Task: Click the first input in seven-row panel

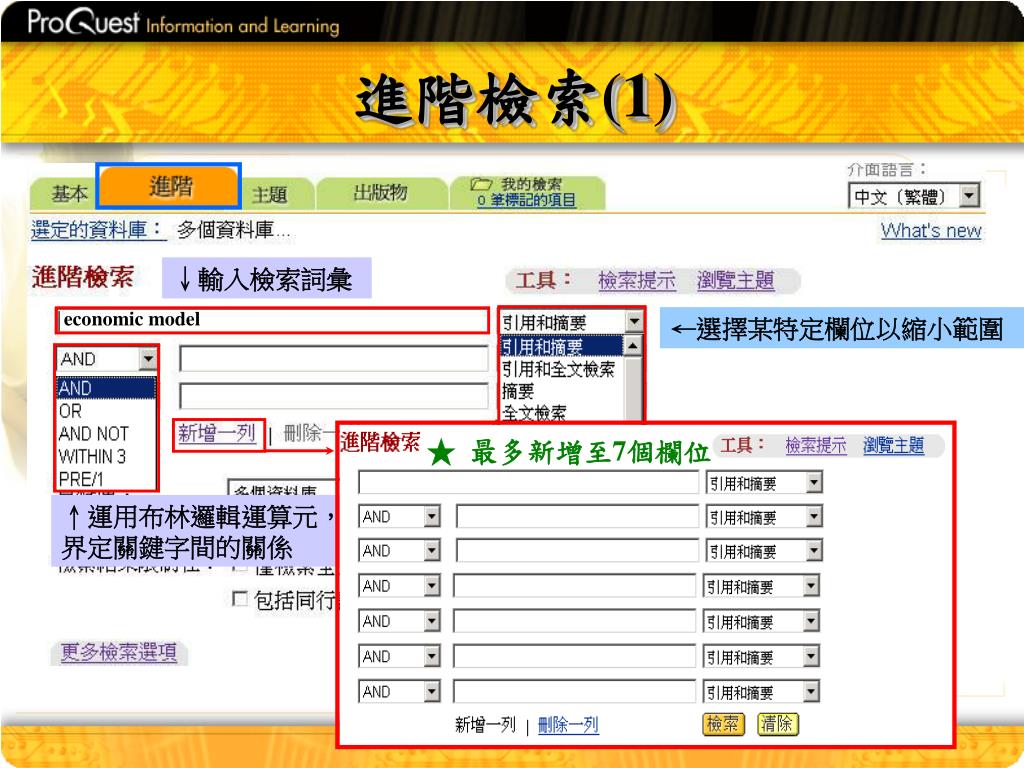Action: coord(529,483)
